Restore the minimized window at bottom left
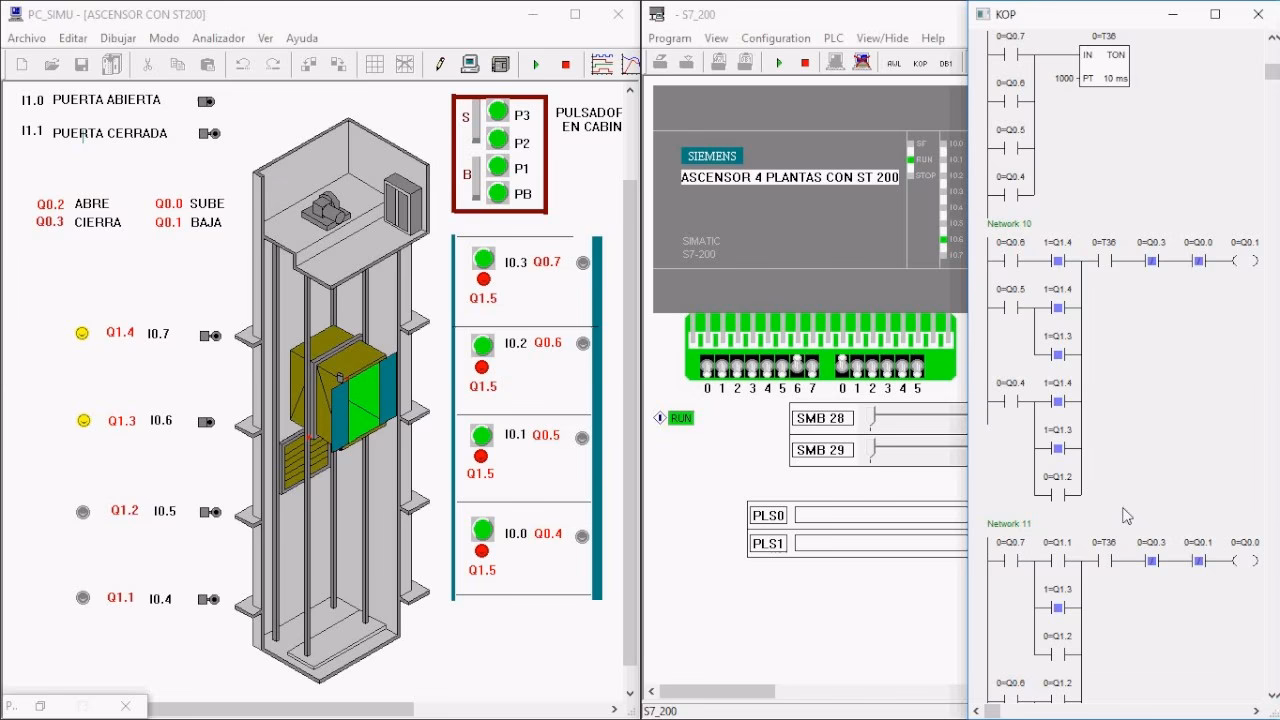This screenshot has width=1280, height=720. click(40, 706)
